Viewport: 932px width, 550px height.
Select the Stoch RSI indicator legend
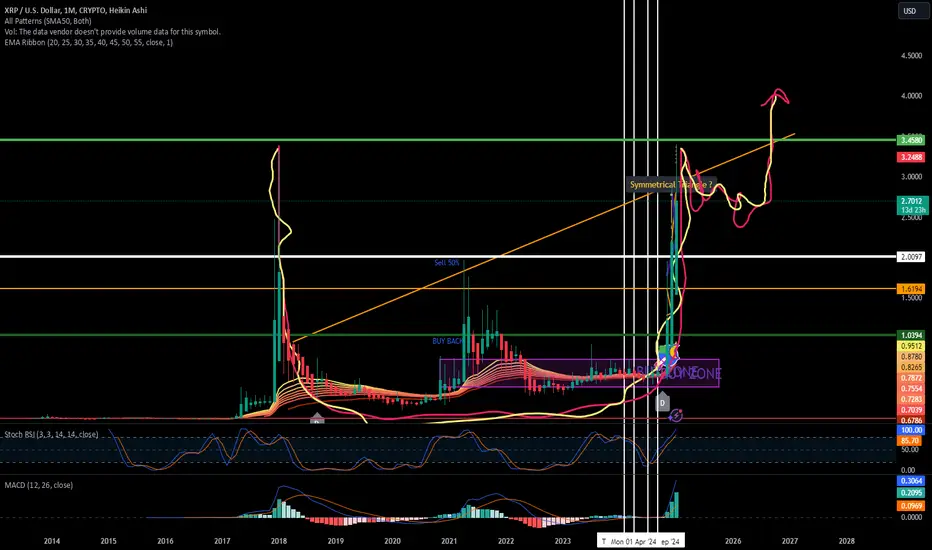point(51,435)
